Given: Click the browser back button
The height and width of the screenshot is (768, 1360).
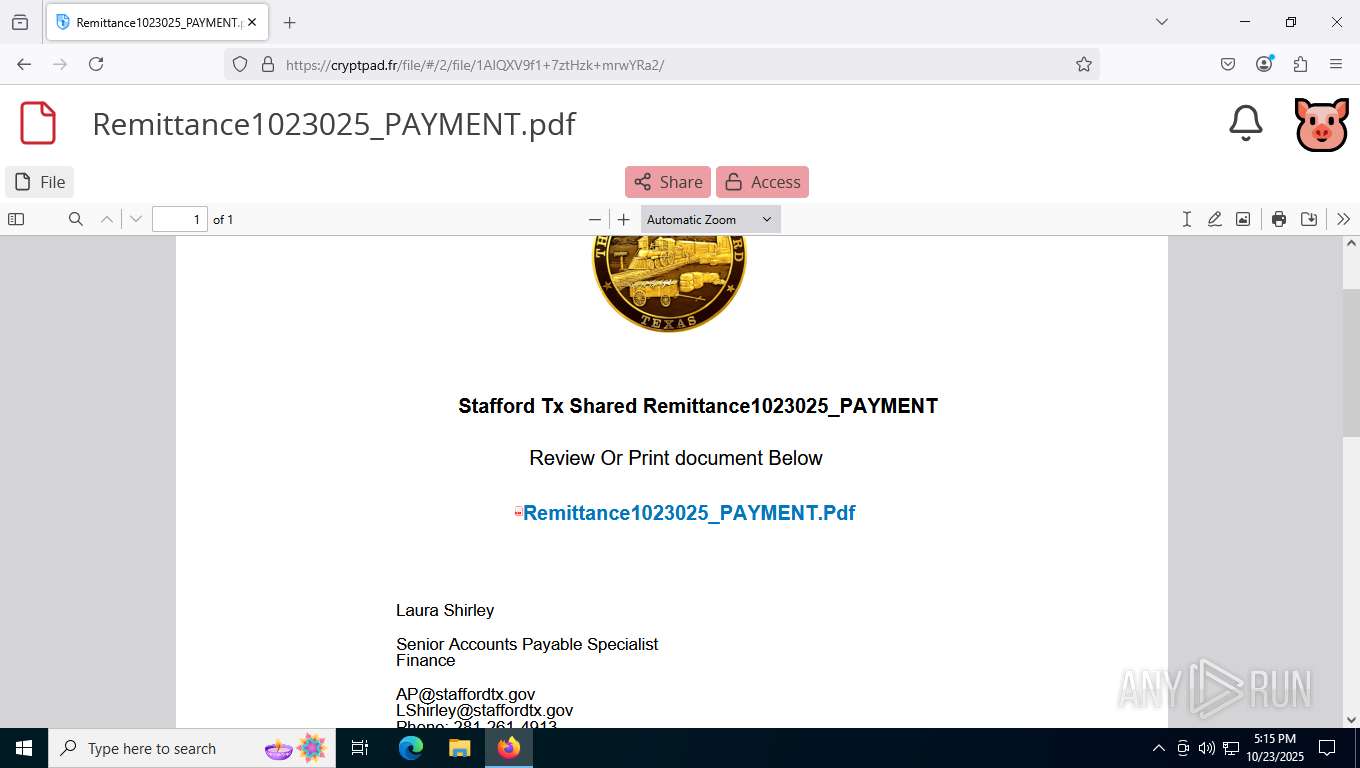Looking at the screenshot, I should coord(24,64).
